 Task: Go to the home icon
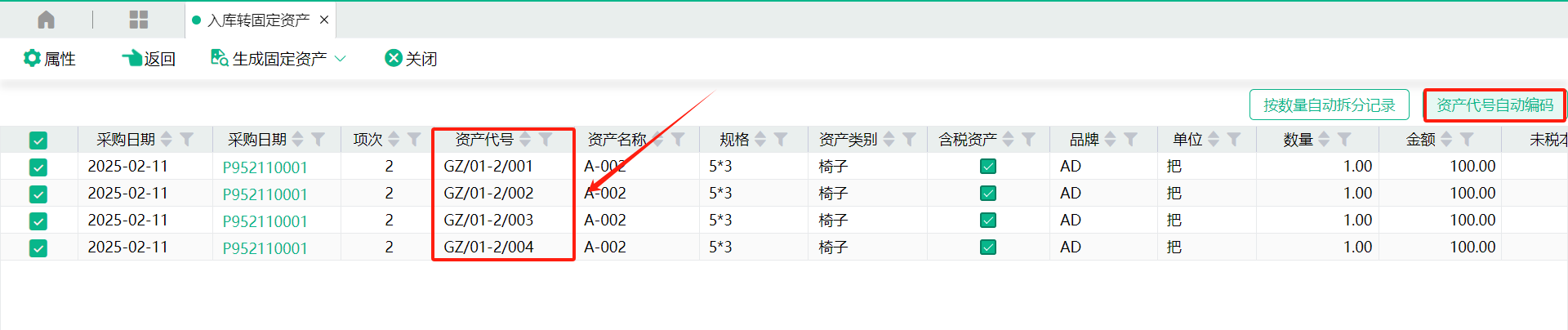tap(47, 20)
